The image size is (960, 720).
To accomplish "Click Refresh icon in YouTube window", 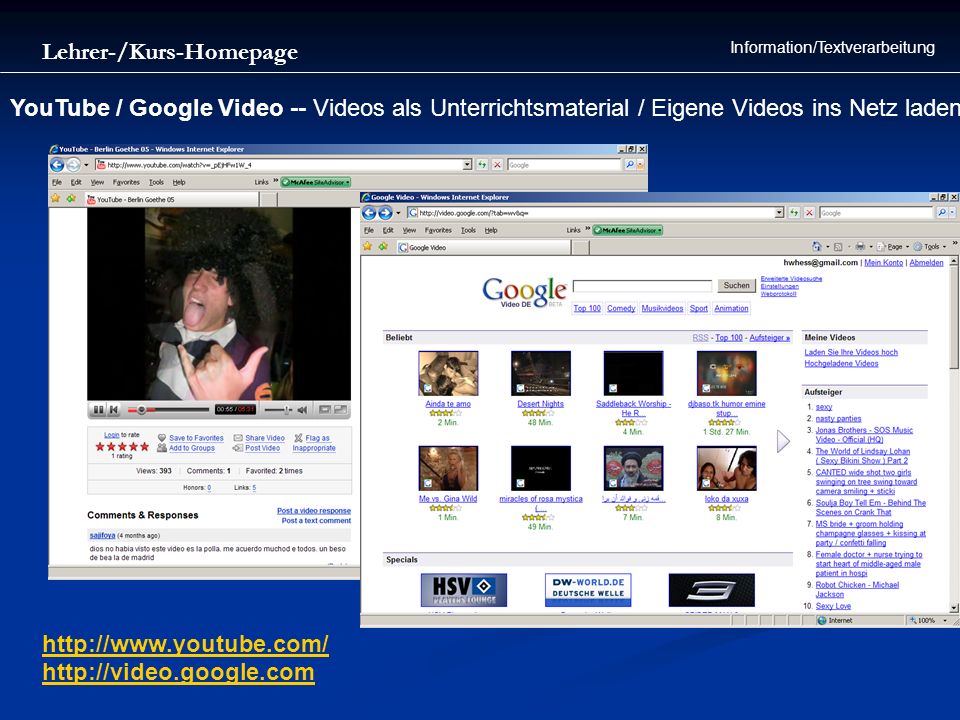I will coord(482,165).
